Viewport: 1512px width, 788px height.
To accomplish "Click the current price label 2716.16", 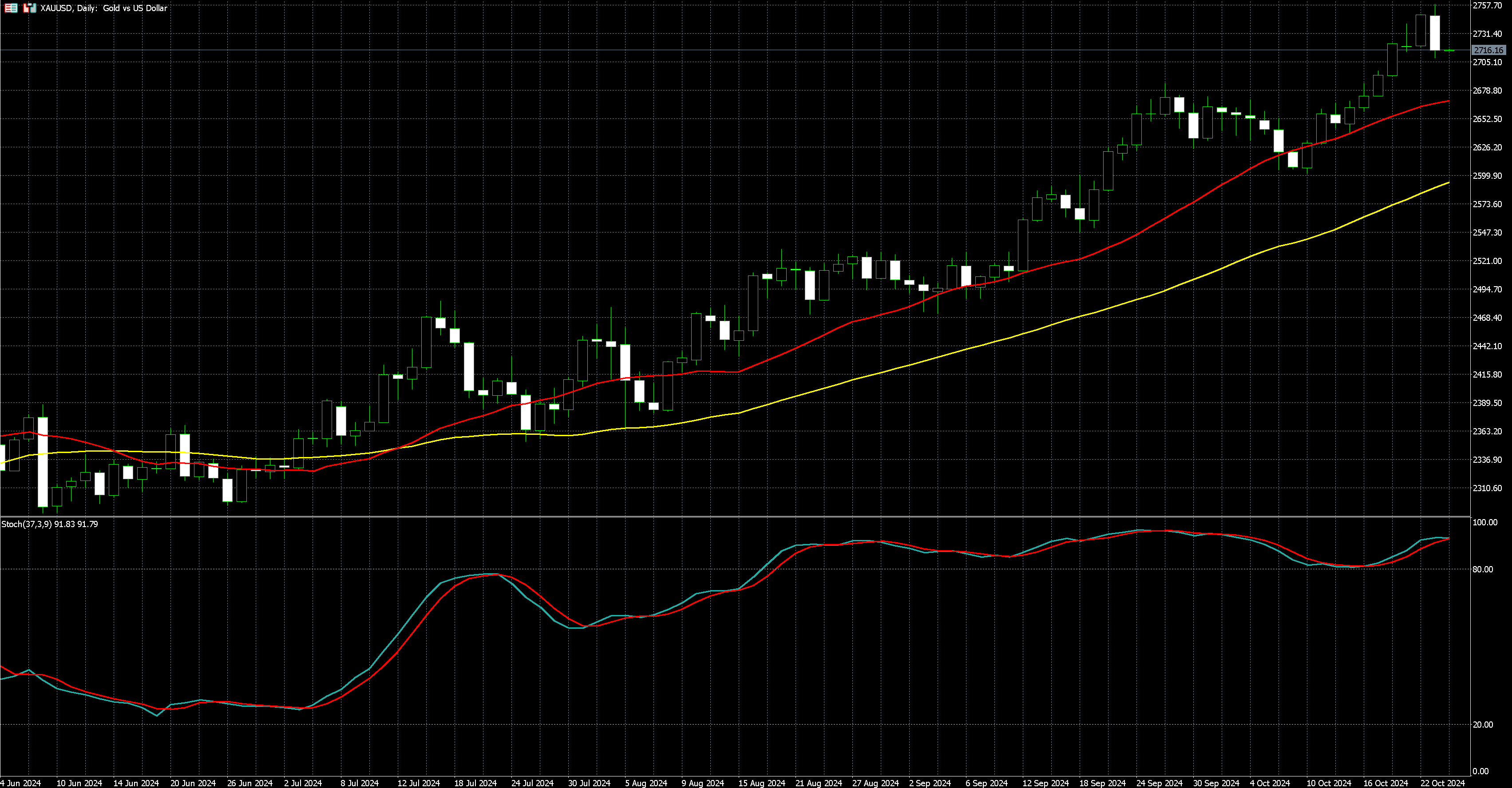I will pyautogui.click(x=1488, y=51).
